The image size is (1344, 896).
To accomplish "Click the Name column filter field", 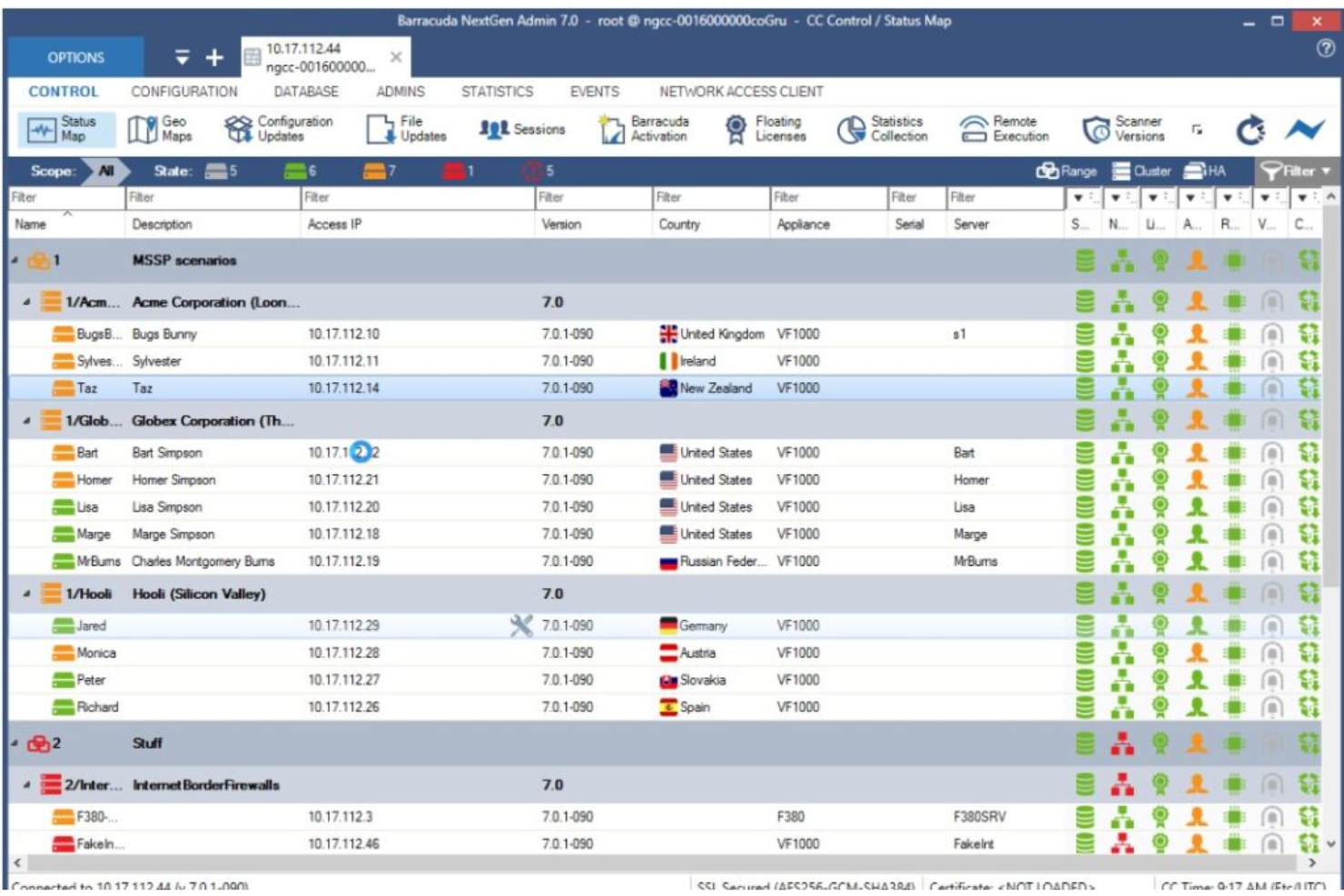I will coord(65,197).
